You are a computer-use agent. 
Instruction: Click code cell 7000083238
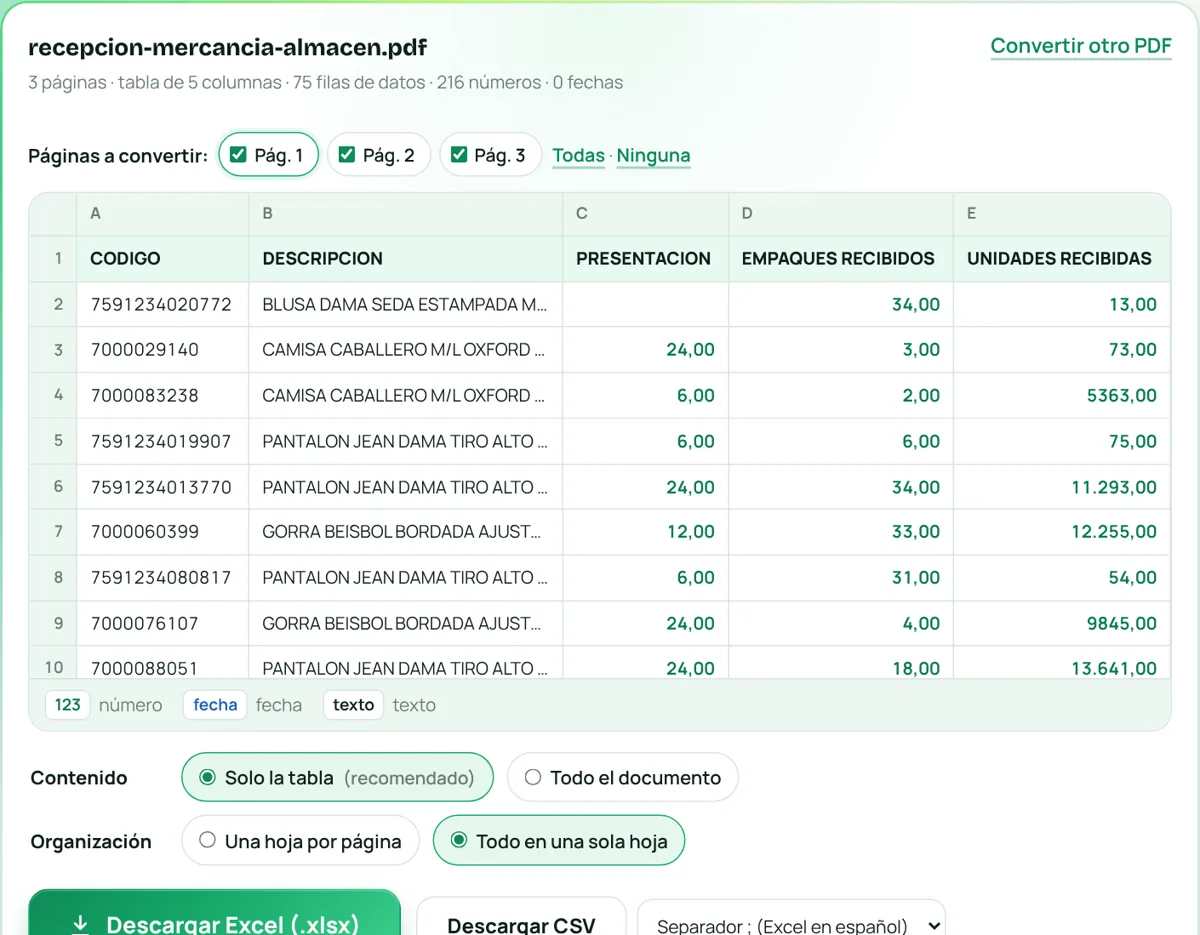tap(163, 396)
